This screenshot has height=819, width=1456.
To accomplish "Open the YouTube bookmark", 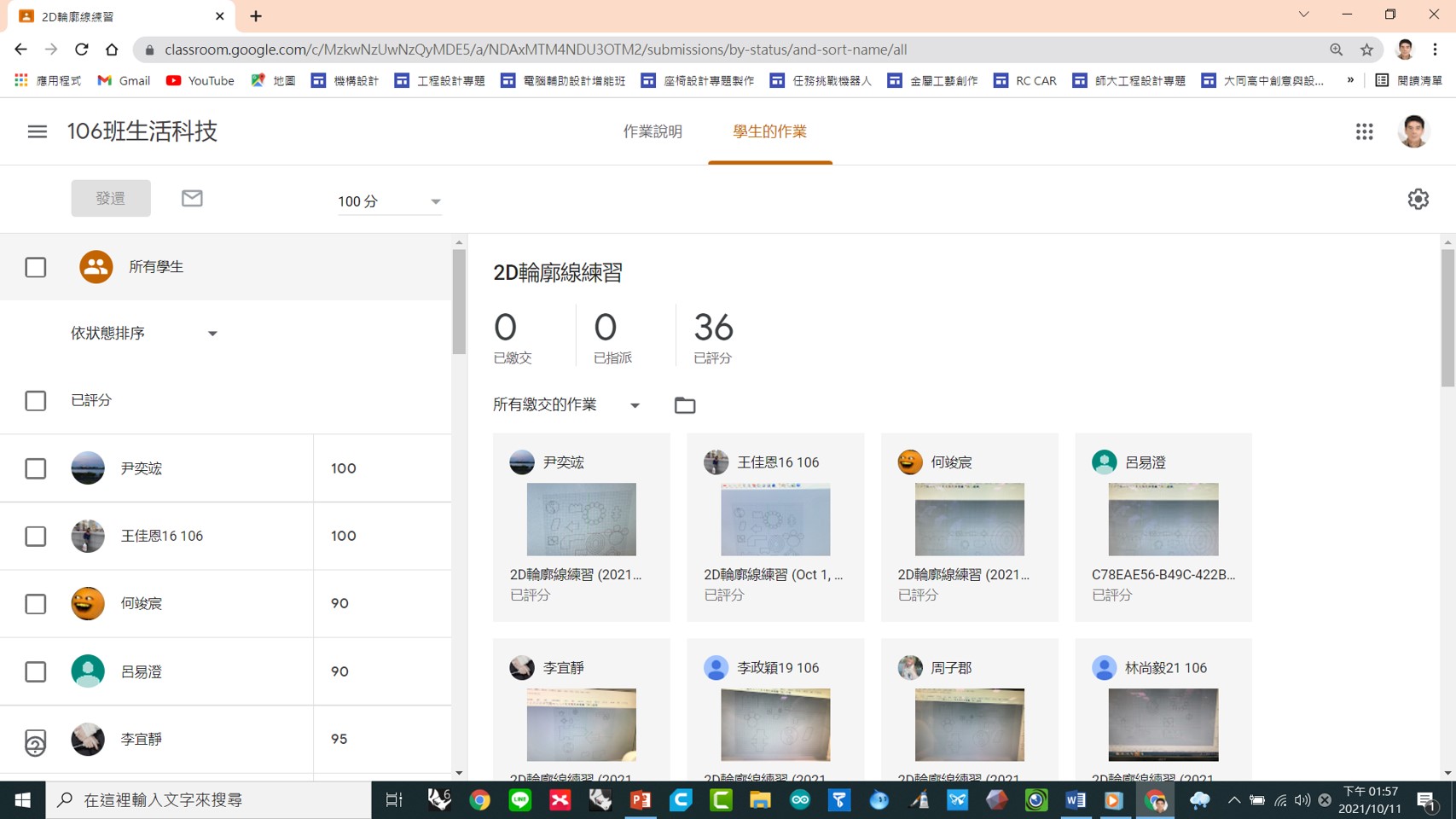I will (200, 80).
